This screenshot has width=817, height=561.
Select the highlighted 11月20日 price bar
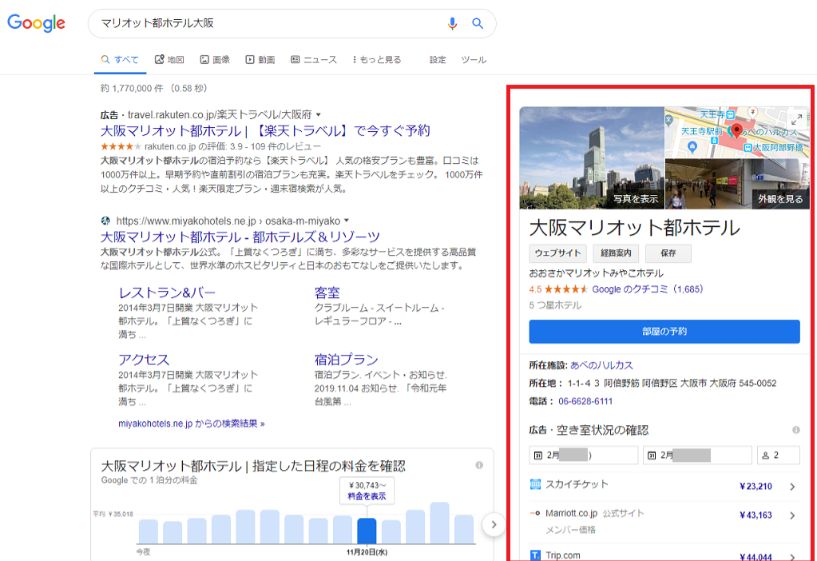367,531
